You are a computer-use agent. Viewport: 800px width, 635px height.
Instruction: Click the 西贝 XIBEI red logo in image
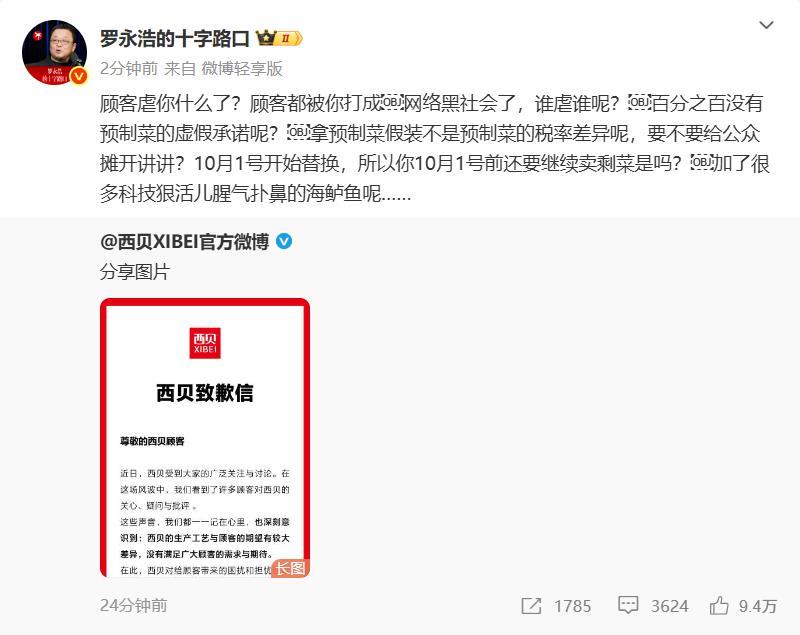click(x=205, y=343)
